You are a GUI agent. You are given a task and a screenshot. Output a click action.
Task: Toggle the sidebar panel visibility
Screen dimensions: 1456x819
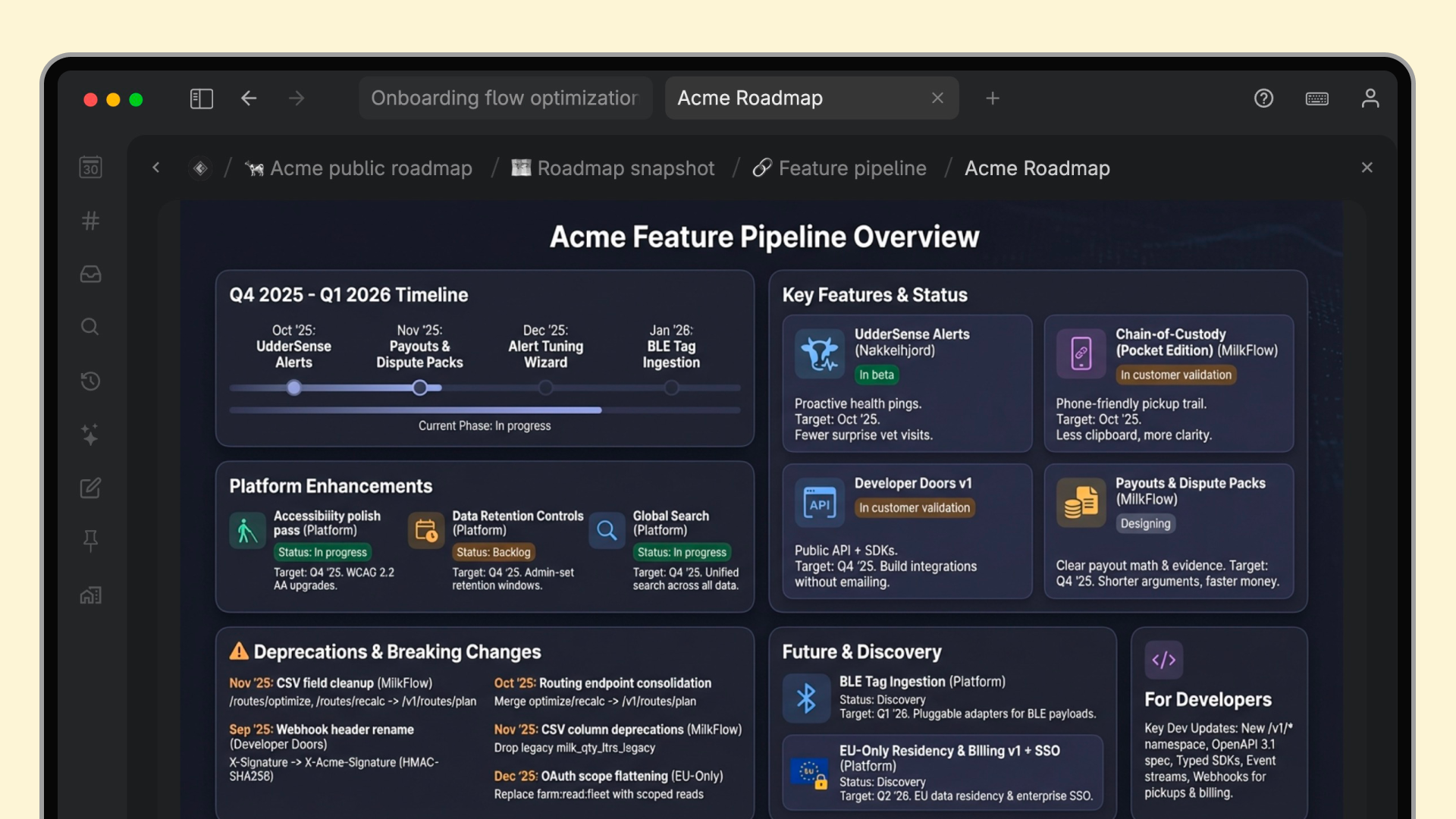[201, 99]
